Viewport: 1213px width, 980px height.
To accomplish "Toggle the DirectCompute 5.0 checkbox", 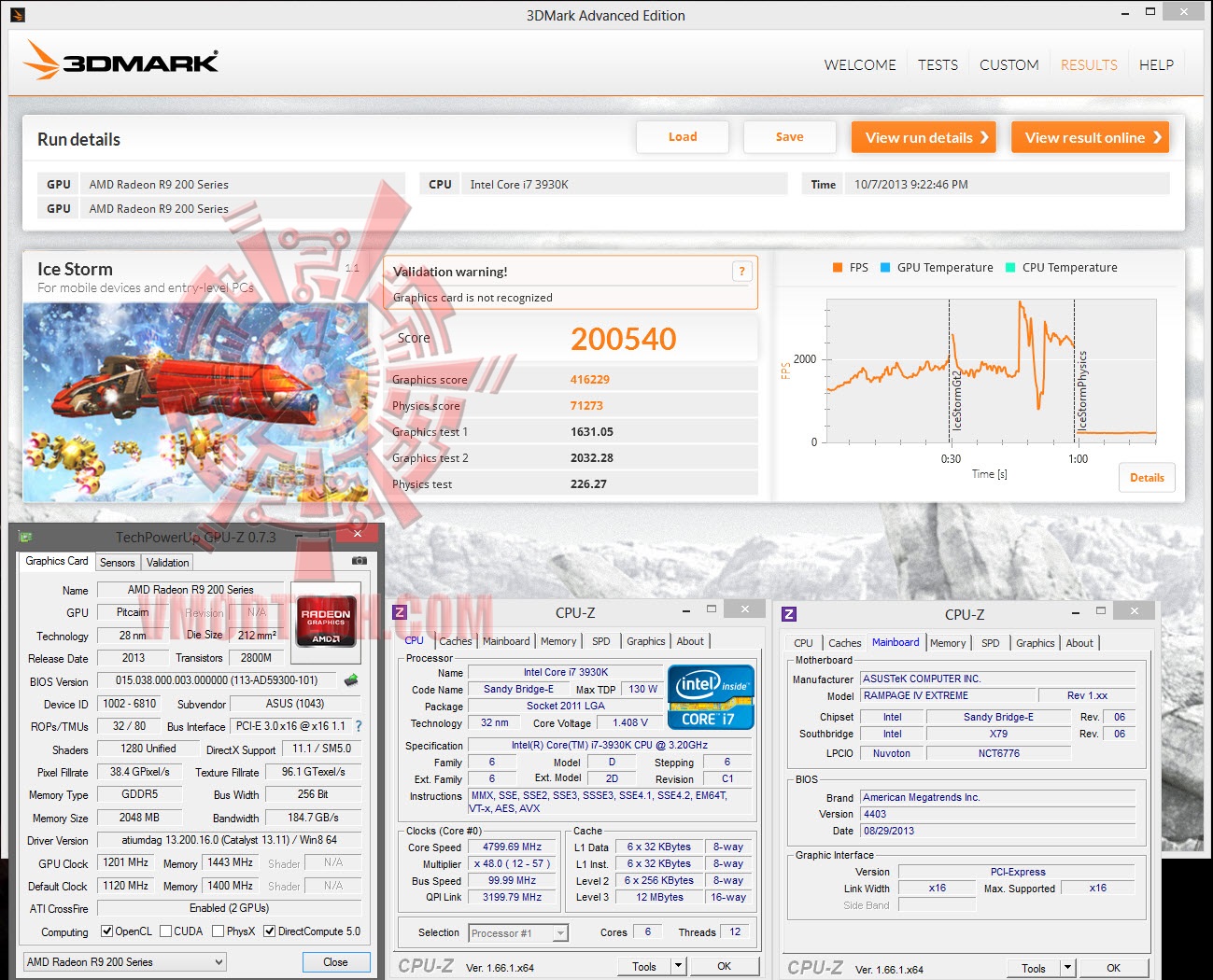I will pos(270,931).
